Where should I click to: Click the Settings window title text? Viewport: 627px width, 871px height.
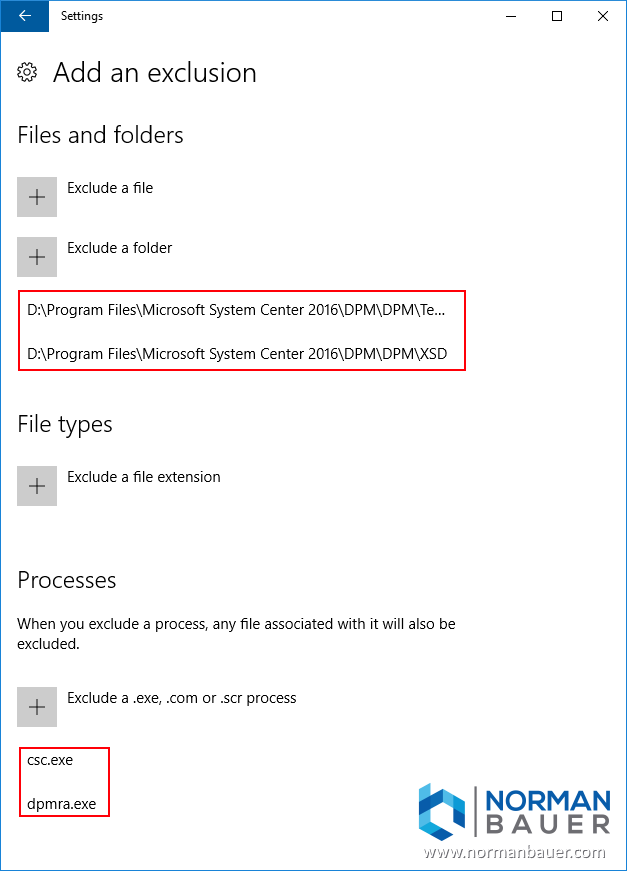82,16
